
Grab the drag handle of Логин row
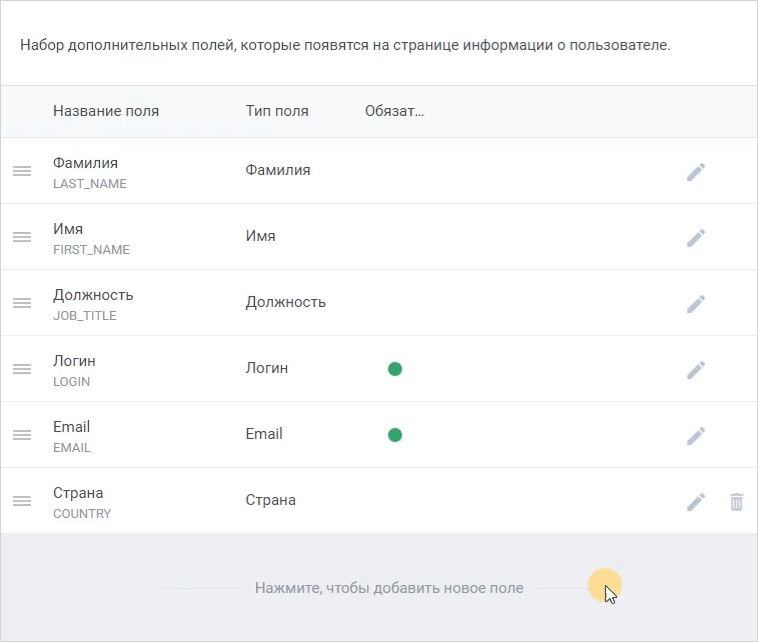pos(22,369)
